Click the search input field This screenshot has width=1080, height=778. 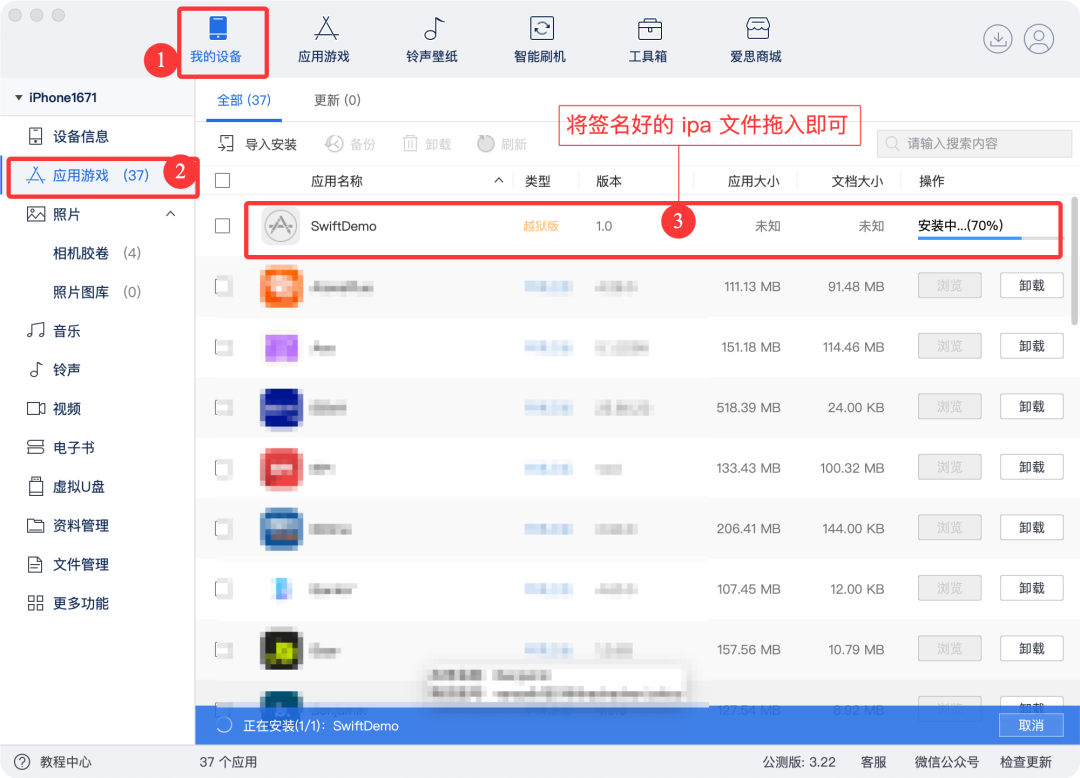tap(975, 143)
